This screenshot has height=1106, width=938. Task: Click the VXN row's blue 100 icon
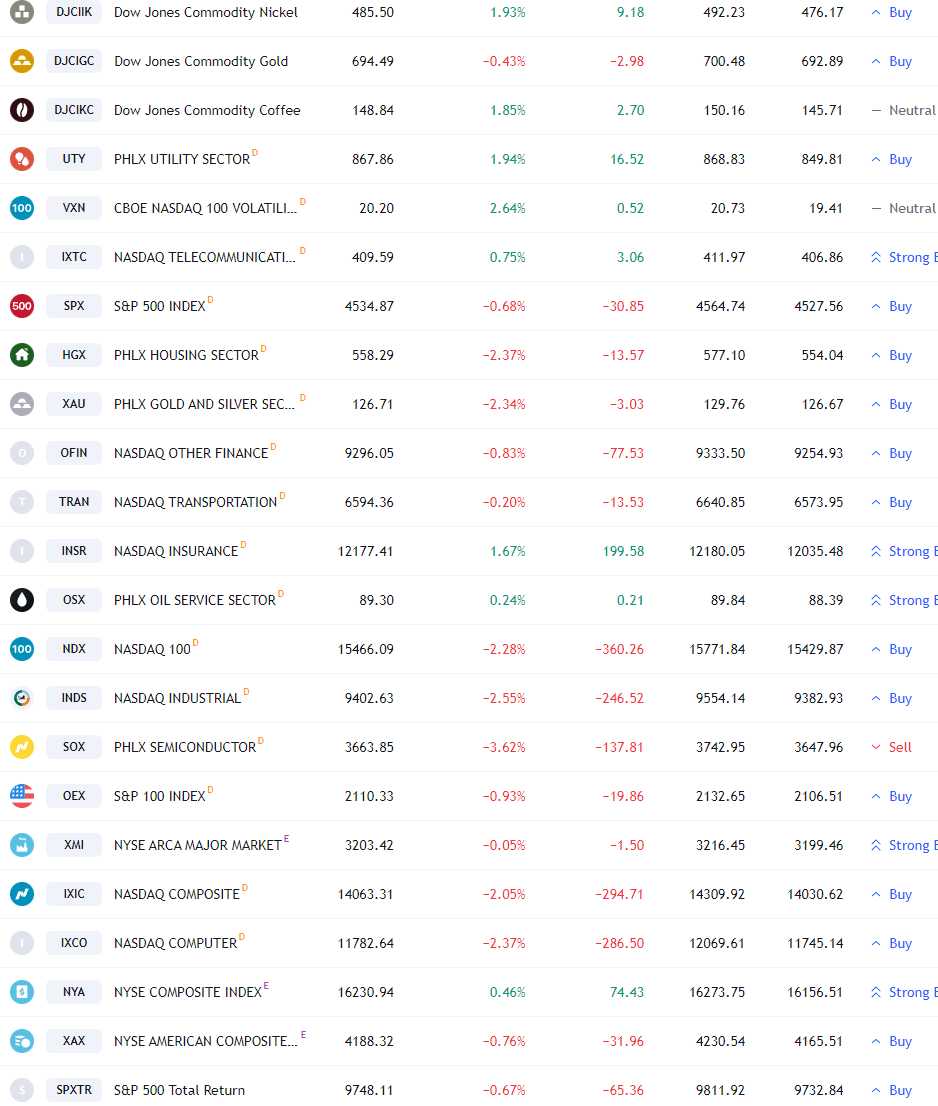click(x=22, y=208)
